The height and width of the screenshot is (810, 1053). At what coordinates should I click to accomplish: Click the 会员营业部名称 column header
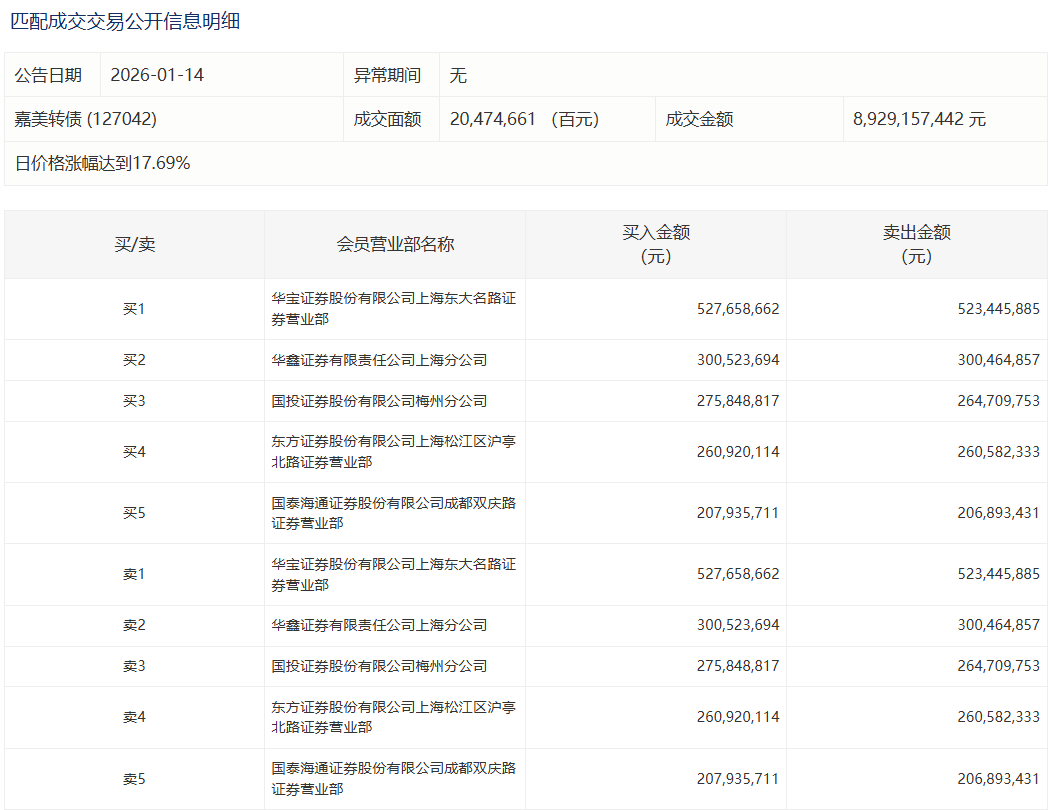click(395, 244)
